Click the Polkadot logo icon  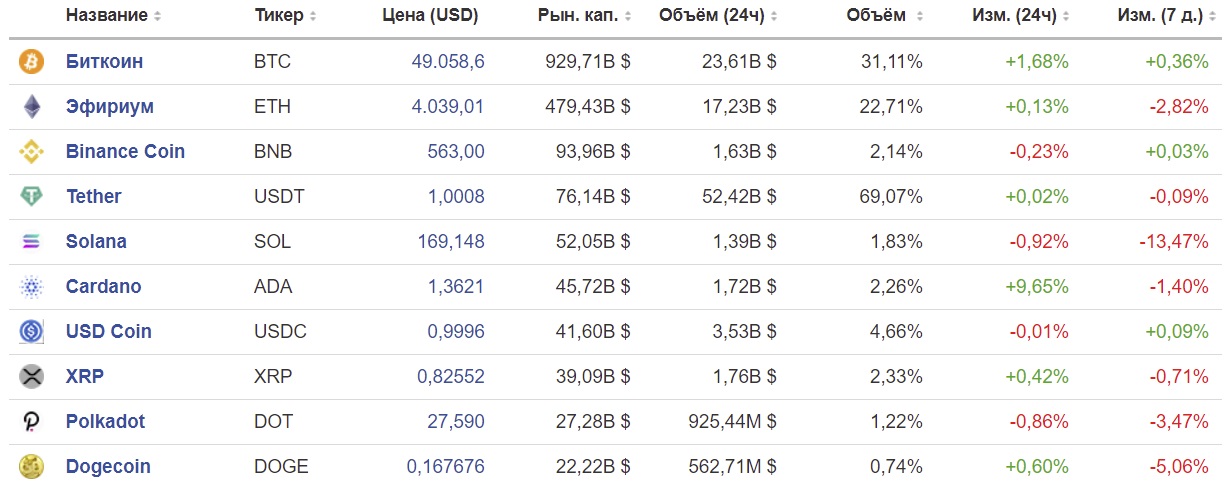(x=32, y=422)
